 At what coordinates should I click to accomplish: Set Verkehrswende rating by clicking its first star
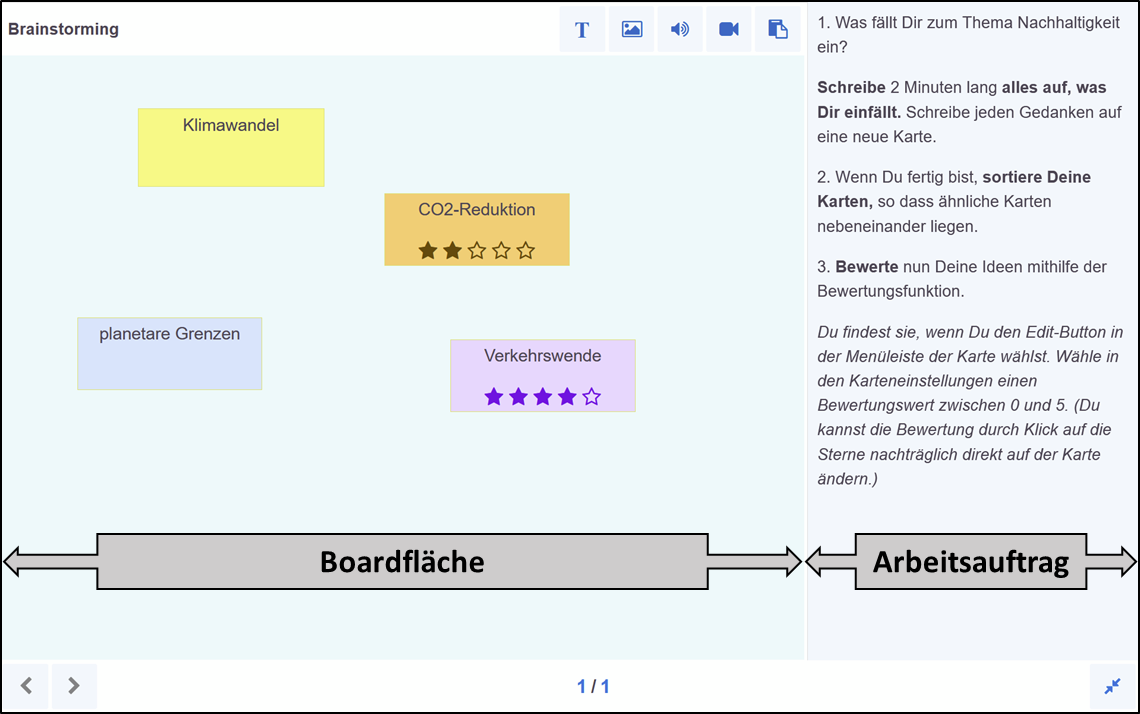tap(493, 397)
